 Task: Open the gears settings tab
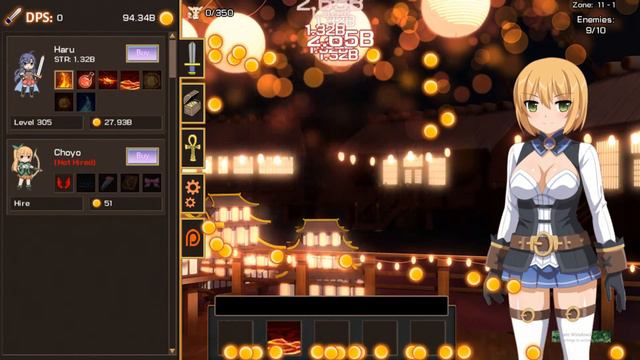tap(192, 193)
